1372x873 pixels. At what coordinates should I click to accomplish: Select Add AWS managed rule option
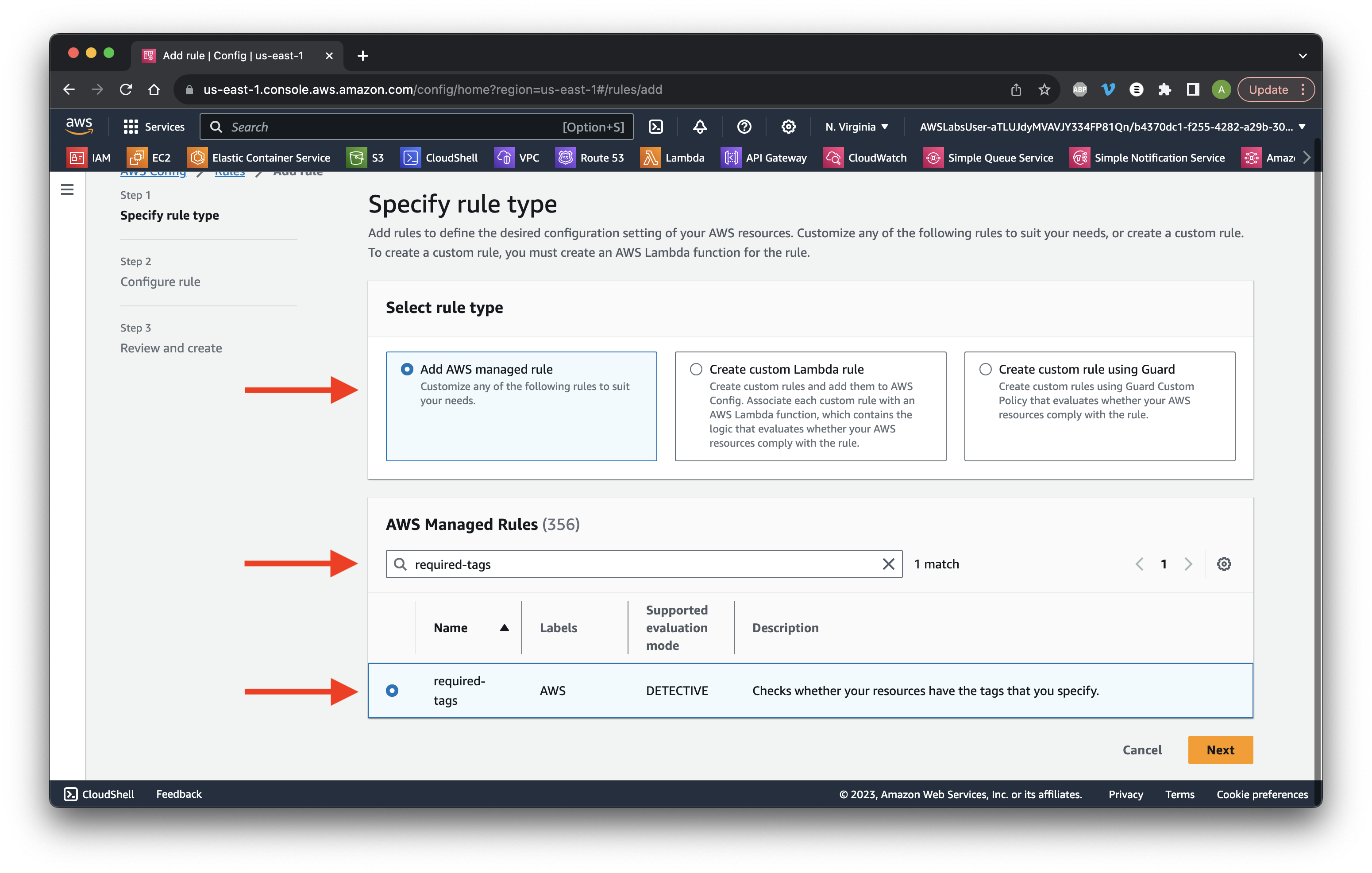[x=521, y=406]
